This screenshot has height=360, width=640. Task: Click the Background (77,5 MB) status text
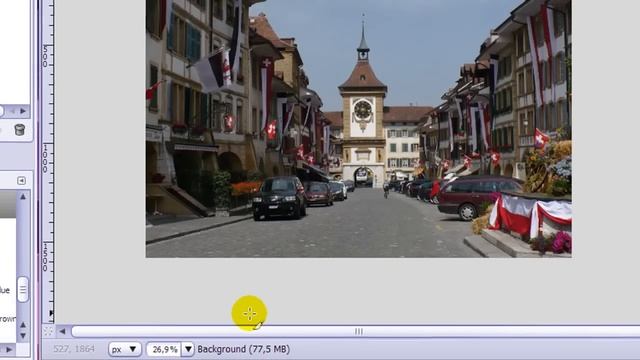pyautogui.click(x=244, y=349)
